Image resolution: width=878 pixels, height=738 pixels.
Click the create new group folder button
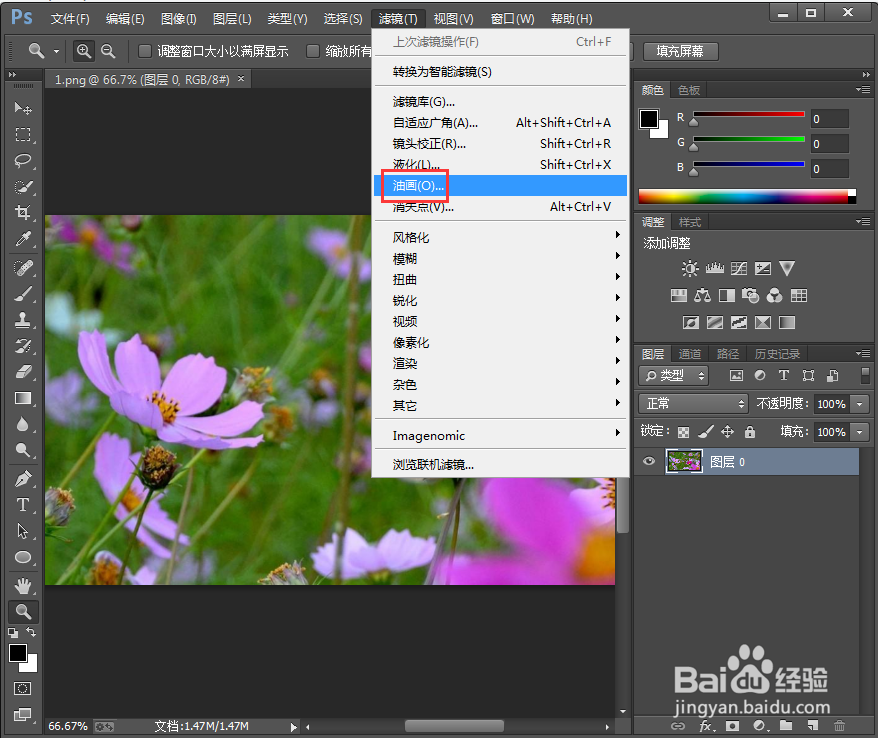click(x=786, y=726)
